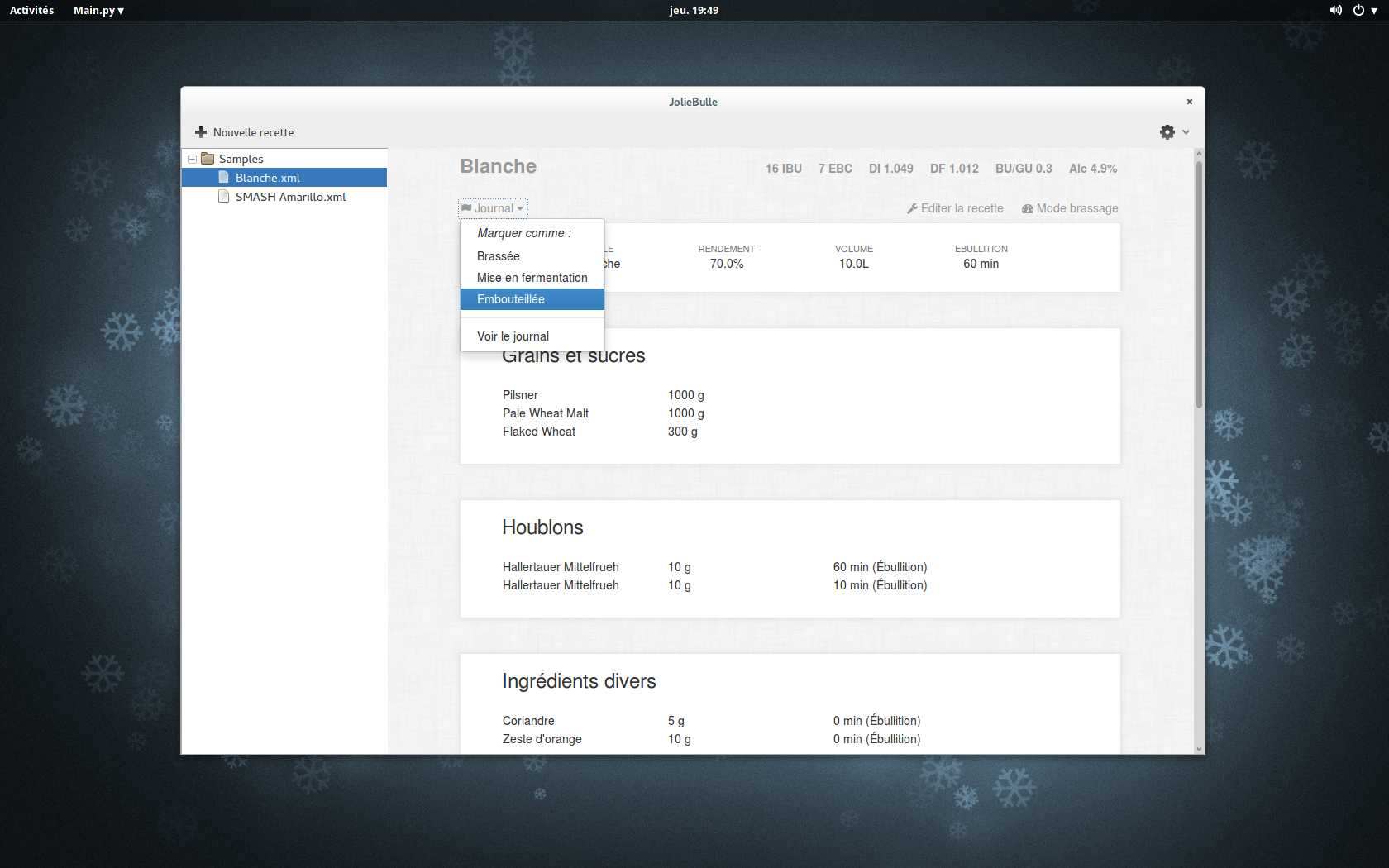Choose Mise en fermentation
The image size is (1389, 868).
(532, 278)
